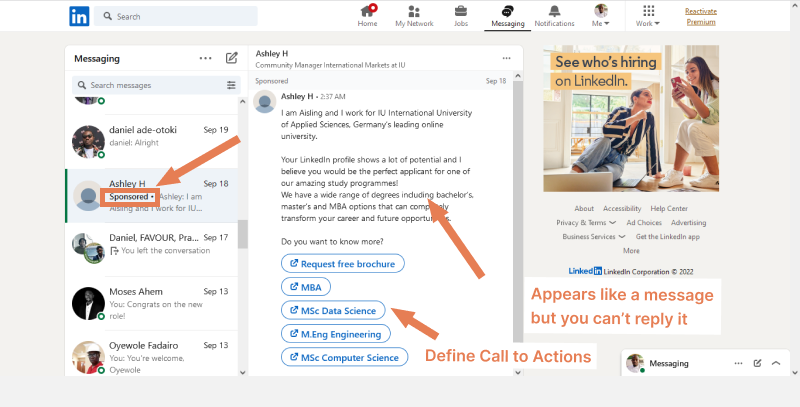Image resolution: width=800 pixels, height=407 pixels.
Task: Click the MBA button
Action: (x=306, y=287)
